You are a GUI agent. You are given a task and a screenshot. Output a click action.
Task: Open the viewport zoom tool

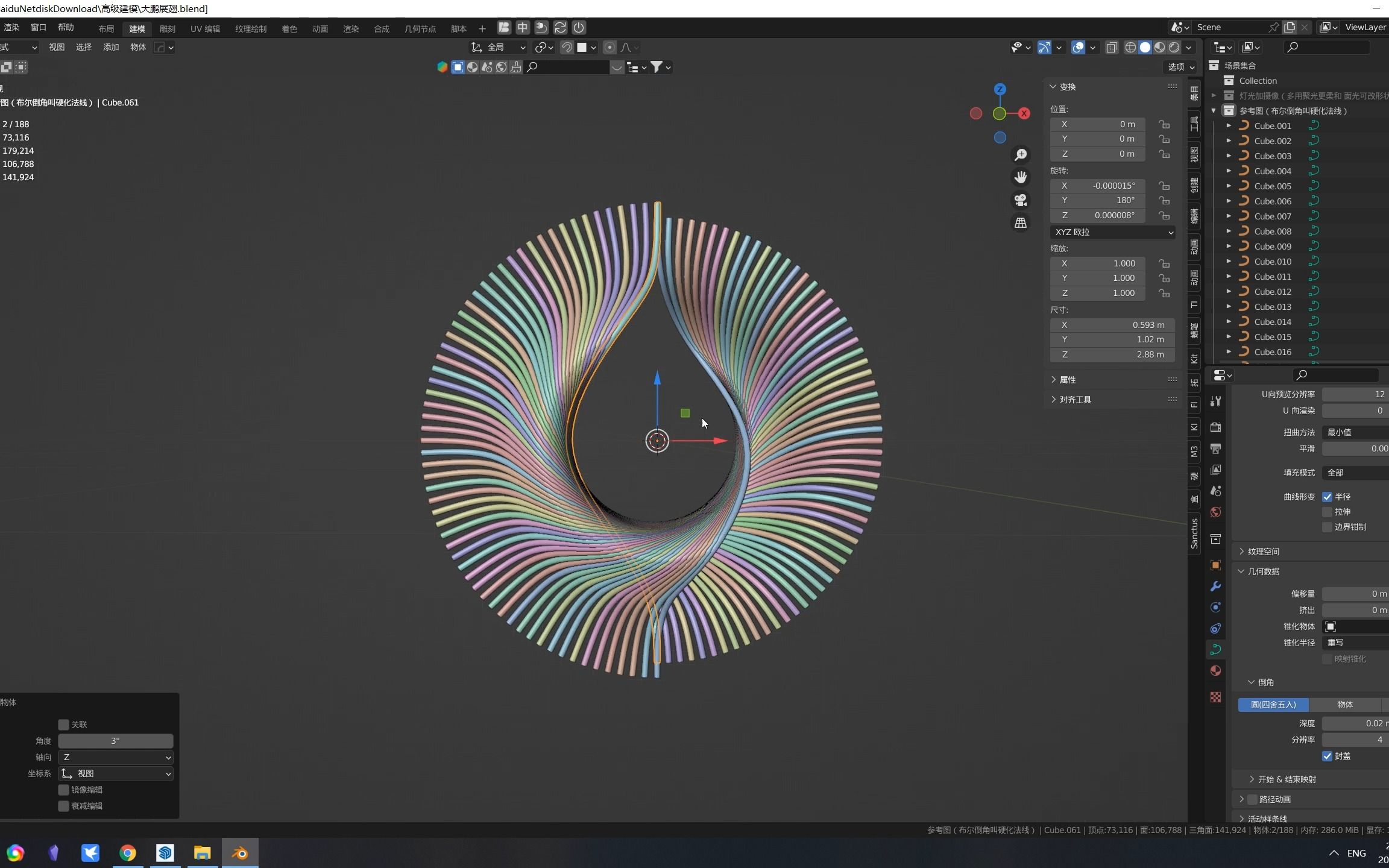[x=1021, y=155]
